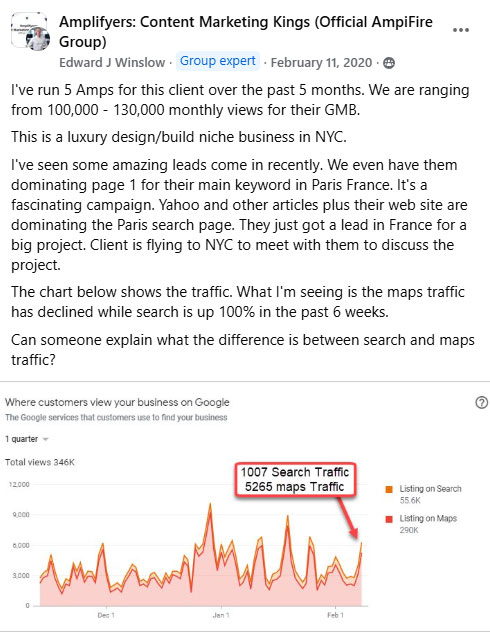Click the Dec 1 axis marker
The image size is (490, 637).
(106, 615)
